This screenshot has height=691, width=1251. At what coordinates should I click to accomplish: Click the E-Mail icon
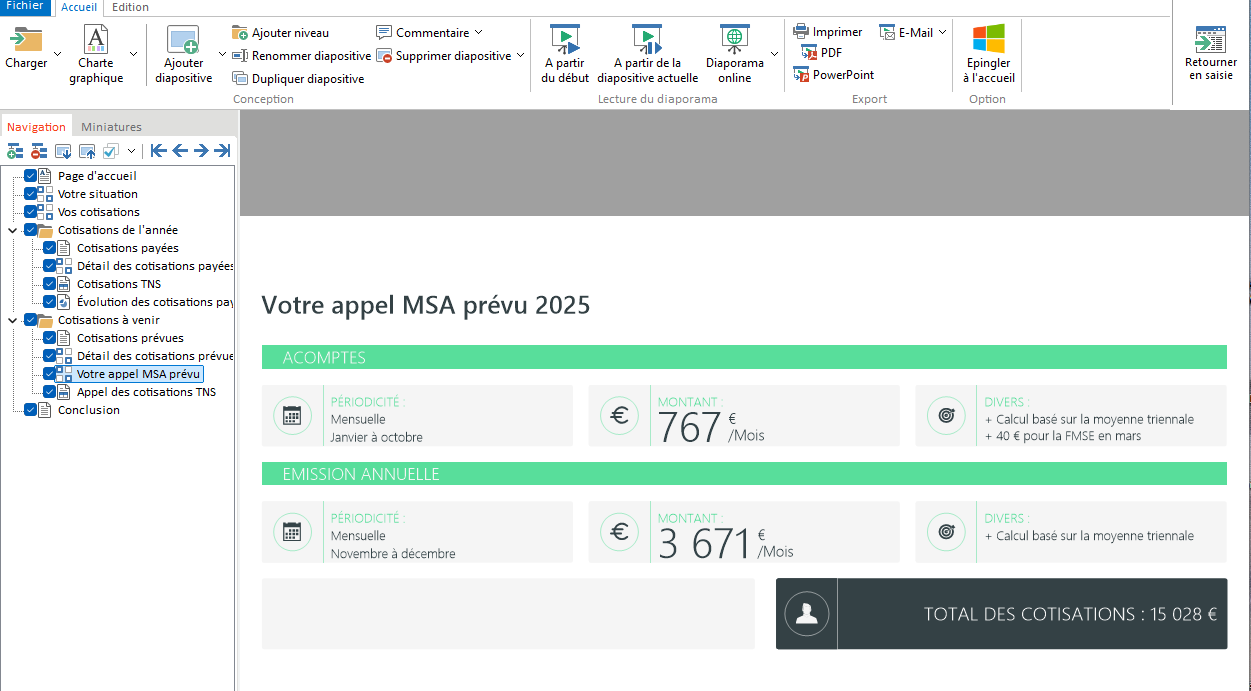point(888,32)
